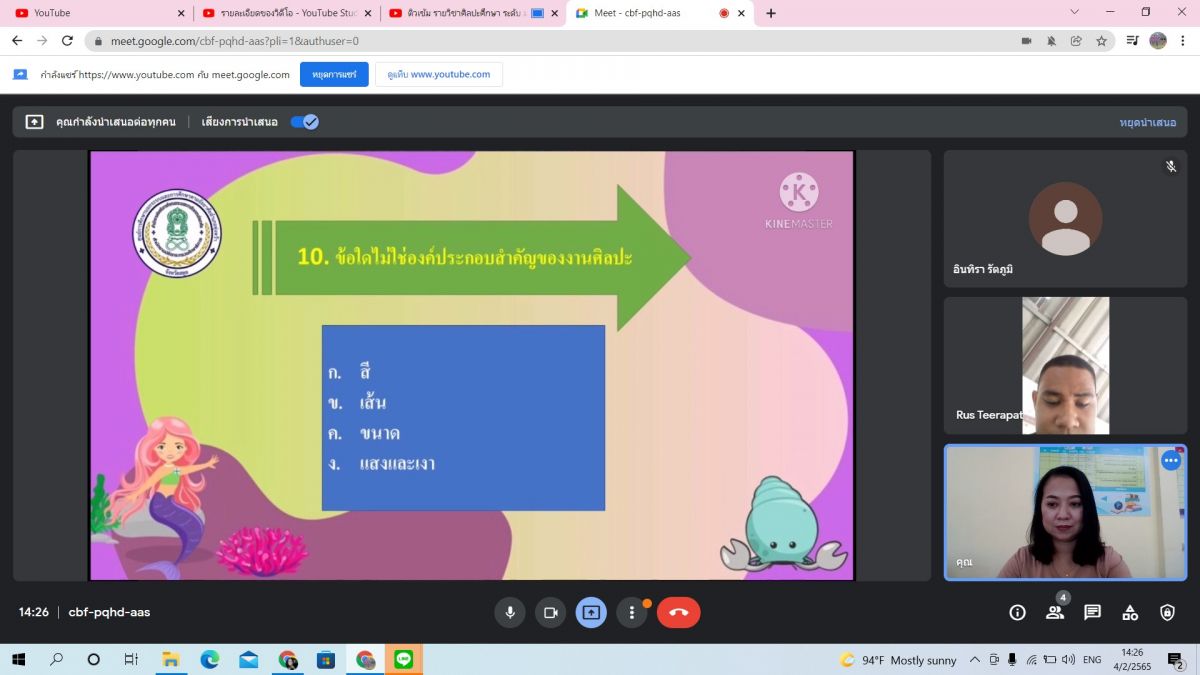Screen dimensions: 1200x675
Task: Open host controls shield icon
Action: [1167, 613]
